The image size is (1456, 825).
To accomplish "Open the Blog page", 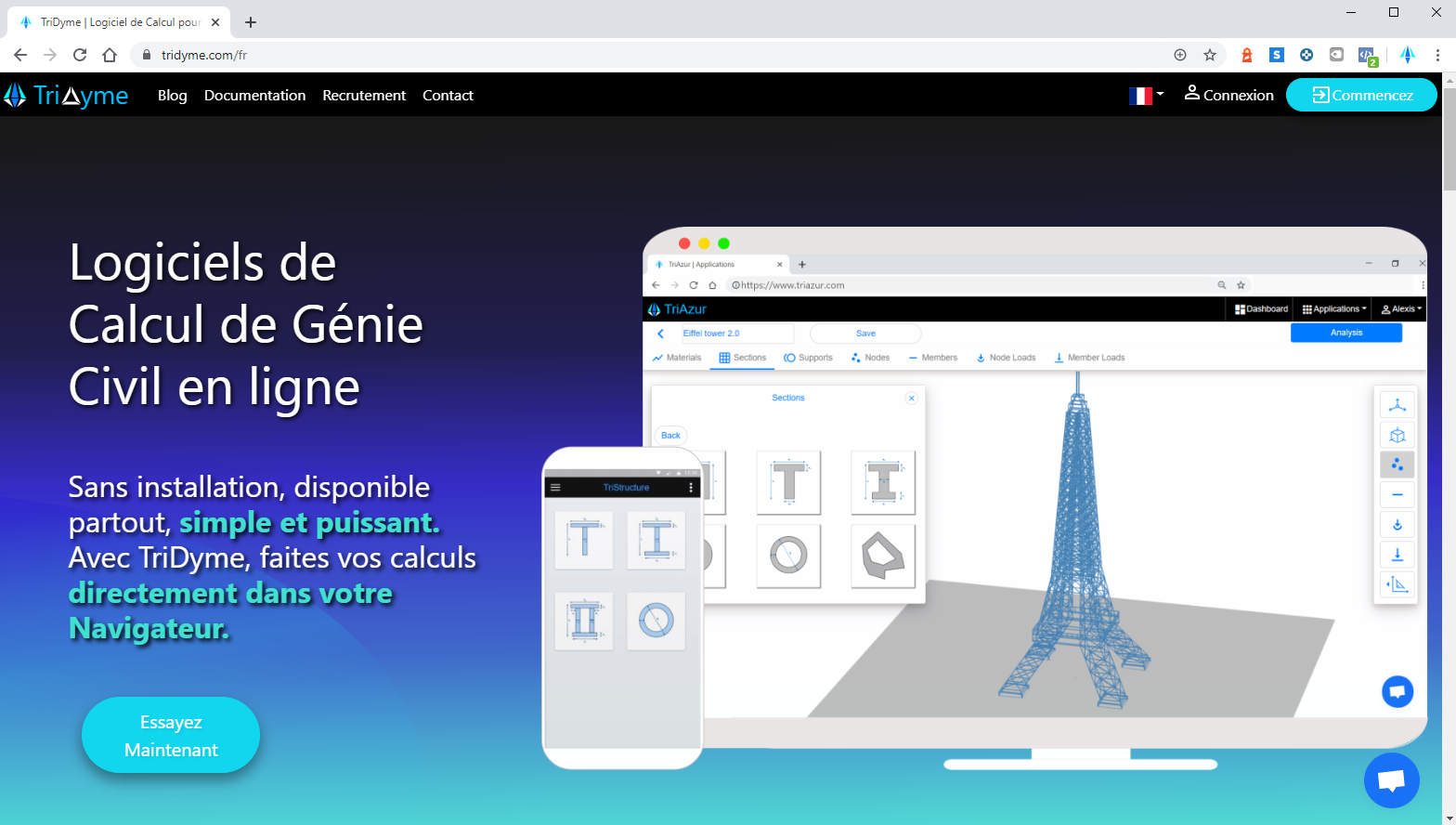I will (172, 95).
